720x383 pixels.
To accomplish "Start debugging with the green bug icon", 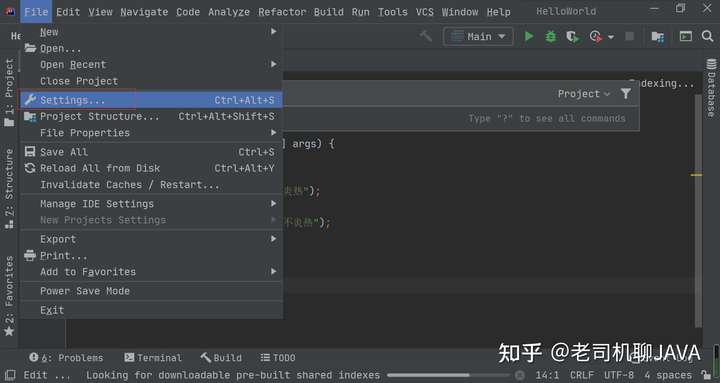I will (551, 36).
